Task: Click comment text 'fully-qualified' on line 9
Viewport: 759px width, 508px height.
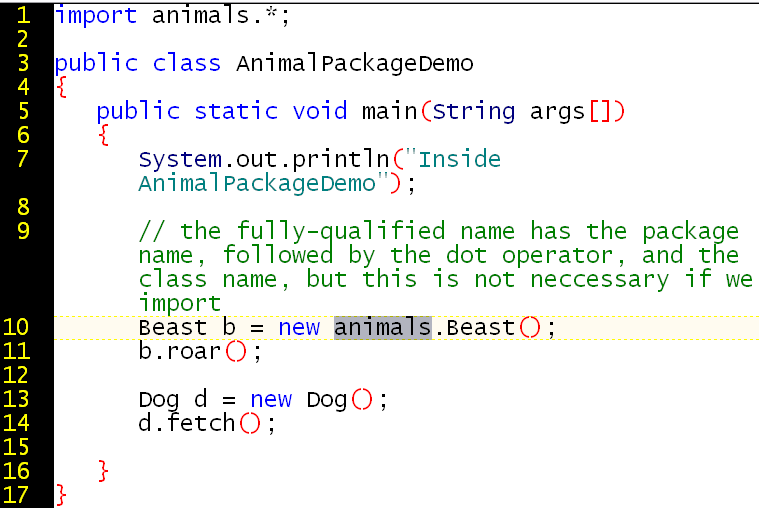Action: coord(341,231)
